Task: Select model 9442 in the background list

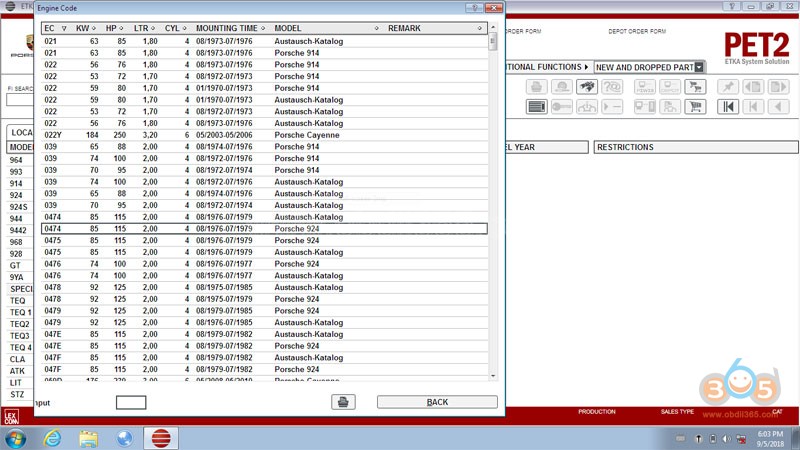Action: coord(18,230)
